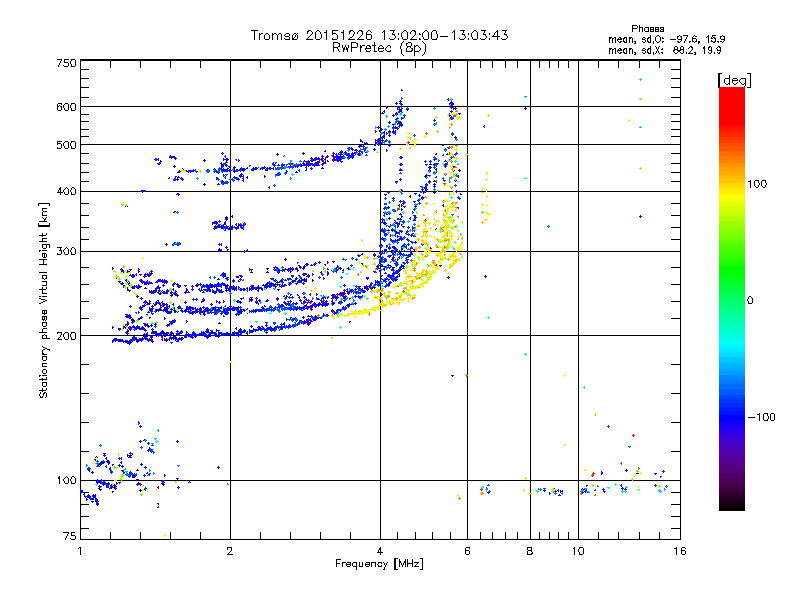
Task: Click the x-axis tick label '2'
Action: tap(230, 551)
